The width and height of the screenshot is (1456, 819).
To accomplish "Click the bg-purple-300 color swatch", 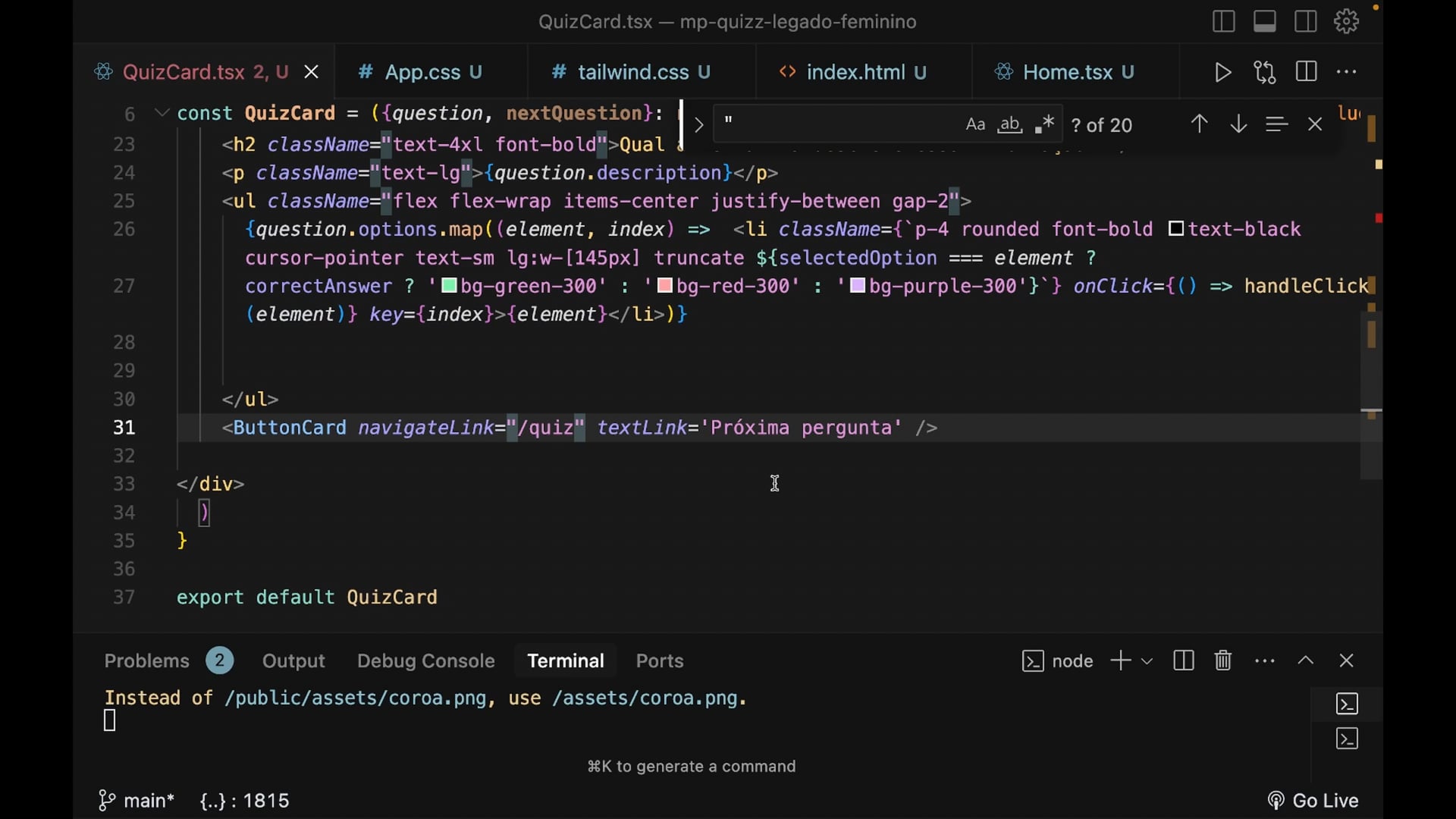I will point(858,286).
